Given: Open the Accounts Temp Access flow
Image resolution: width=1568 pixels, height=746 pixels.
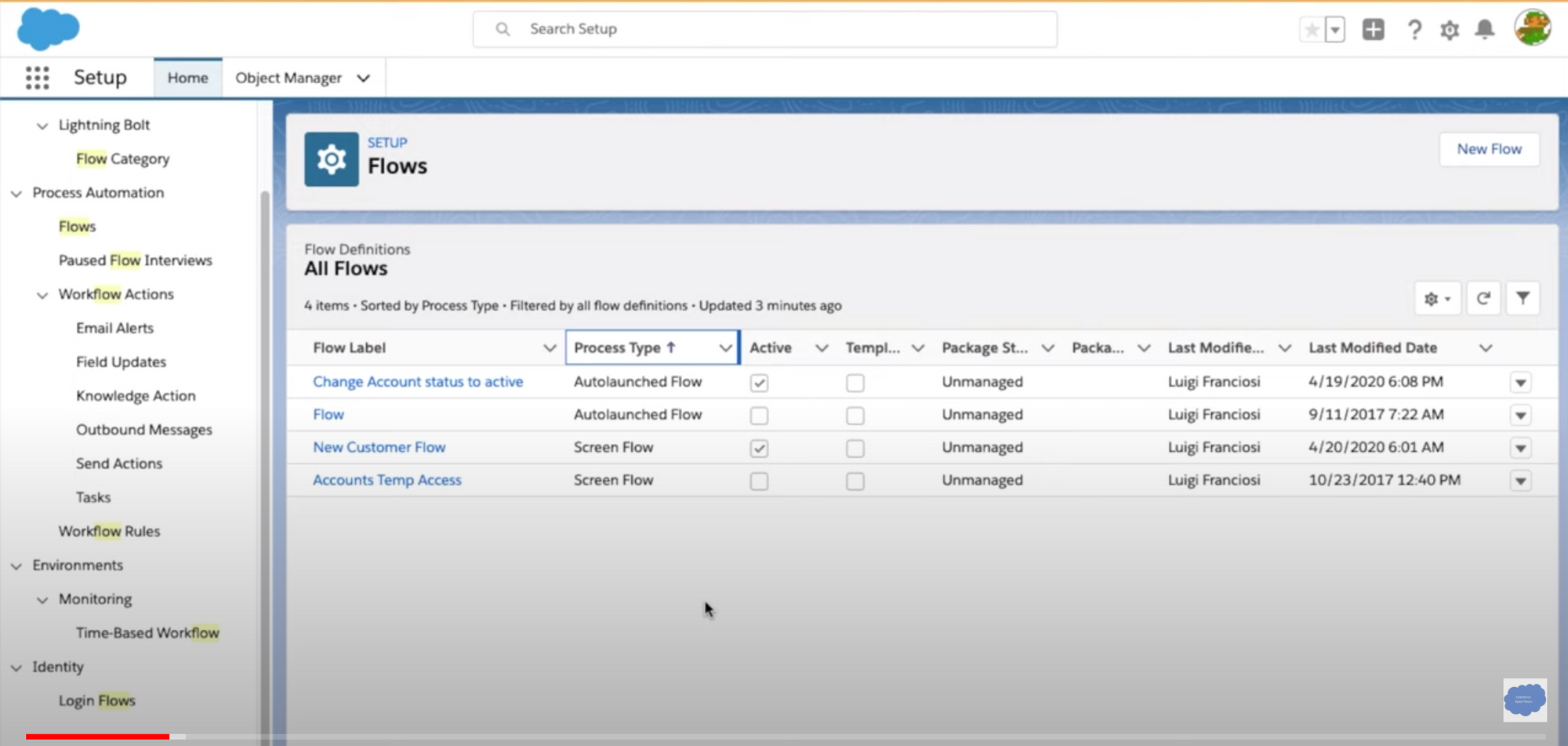Looking at the screenshot, I should (387, 480).
